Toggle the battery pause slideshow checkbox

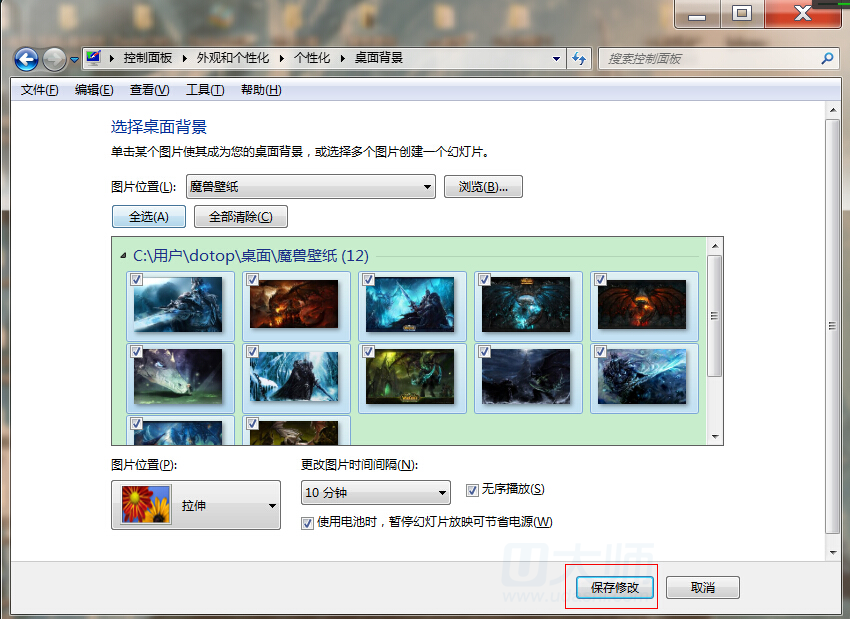click(308, 522)
